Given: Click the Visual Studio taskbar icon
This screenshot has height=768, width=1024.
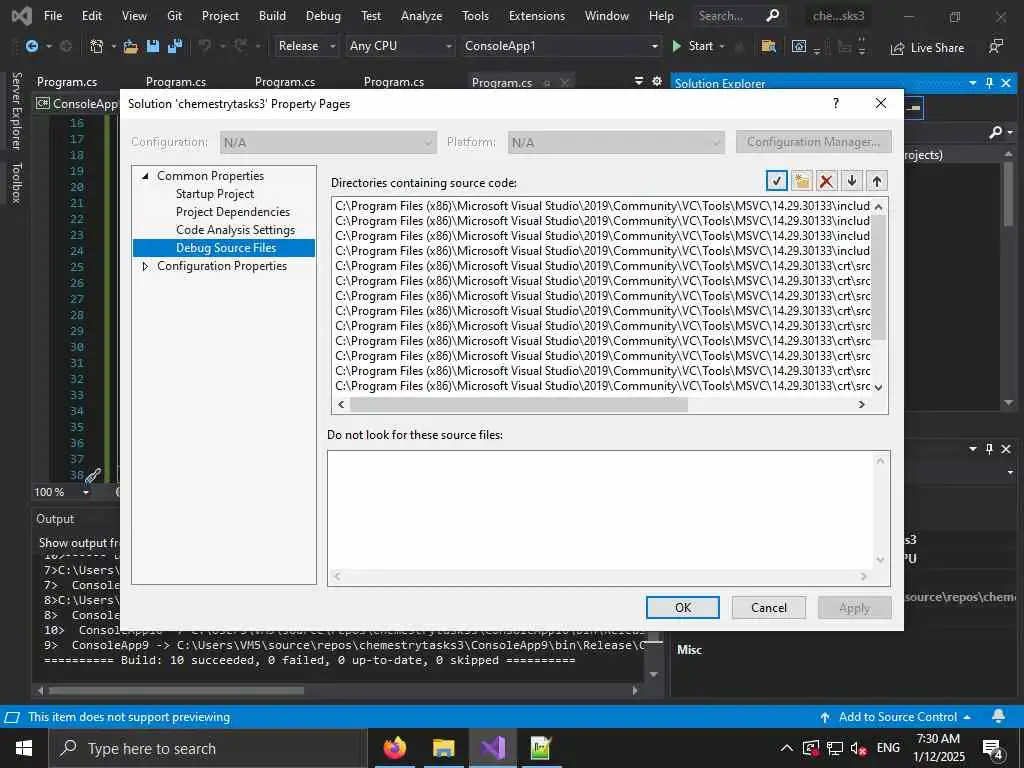Looking at the screenshot, I should point(493,748).
